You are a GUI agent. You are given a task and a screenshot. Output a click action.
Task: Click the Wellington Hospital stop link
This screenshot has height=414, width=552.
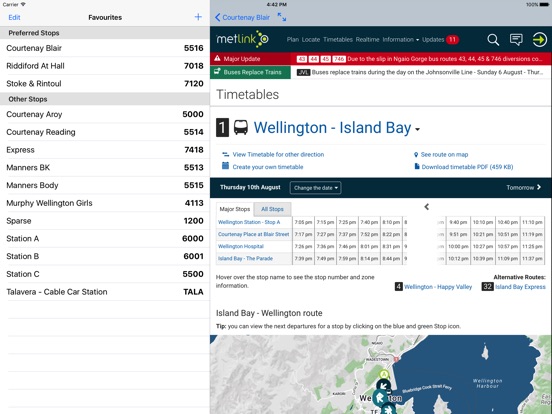tap(241, 246)
